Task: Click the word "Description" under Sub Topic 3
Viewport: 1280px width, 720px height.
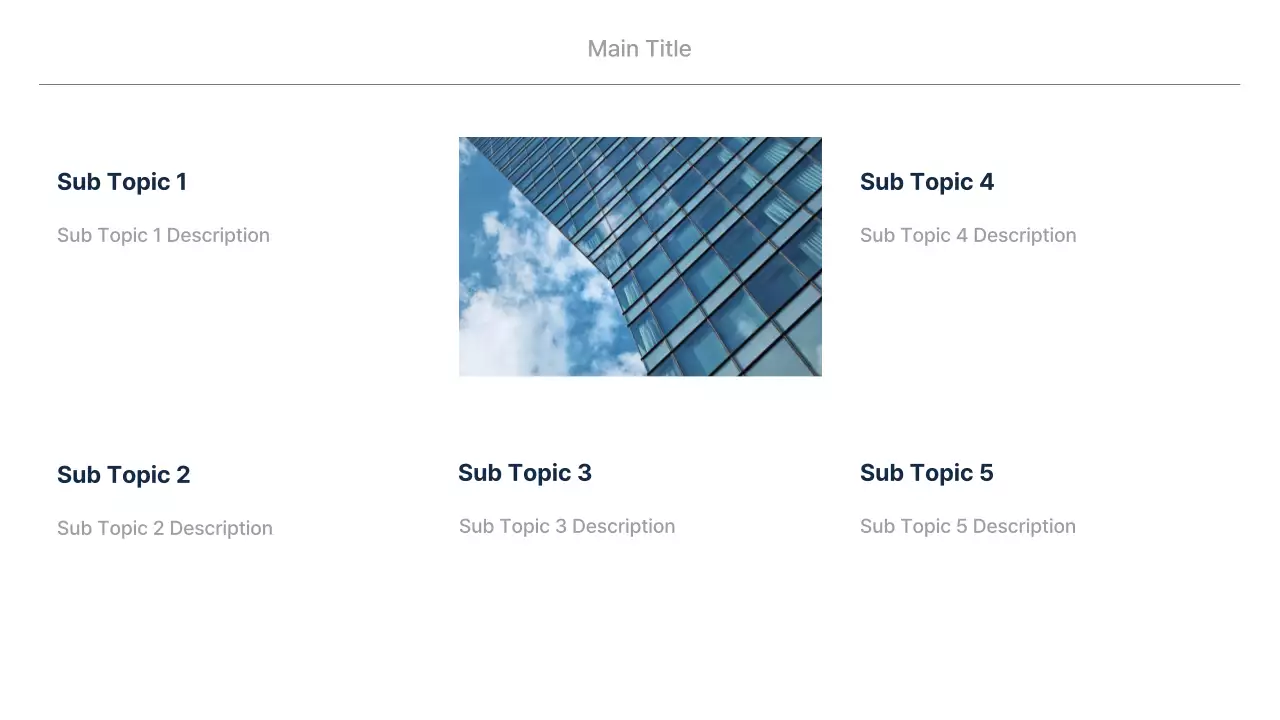Action: tap(623, 526)
